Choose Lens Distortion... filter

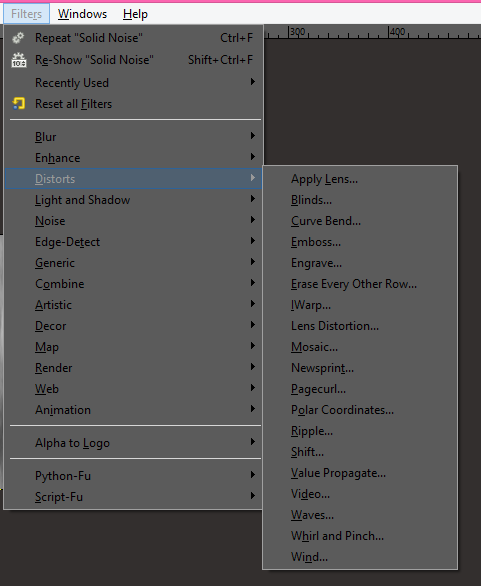[360, 326]
